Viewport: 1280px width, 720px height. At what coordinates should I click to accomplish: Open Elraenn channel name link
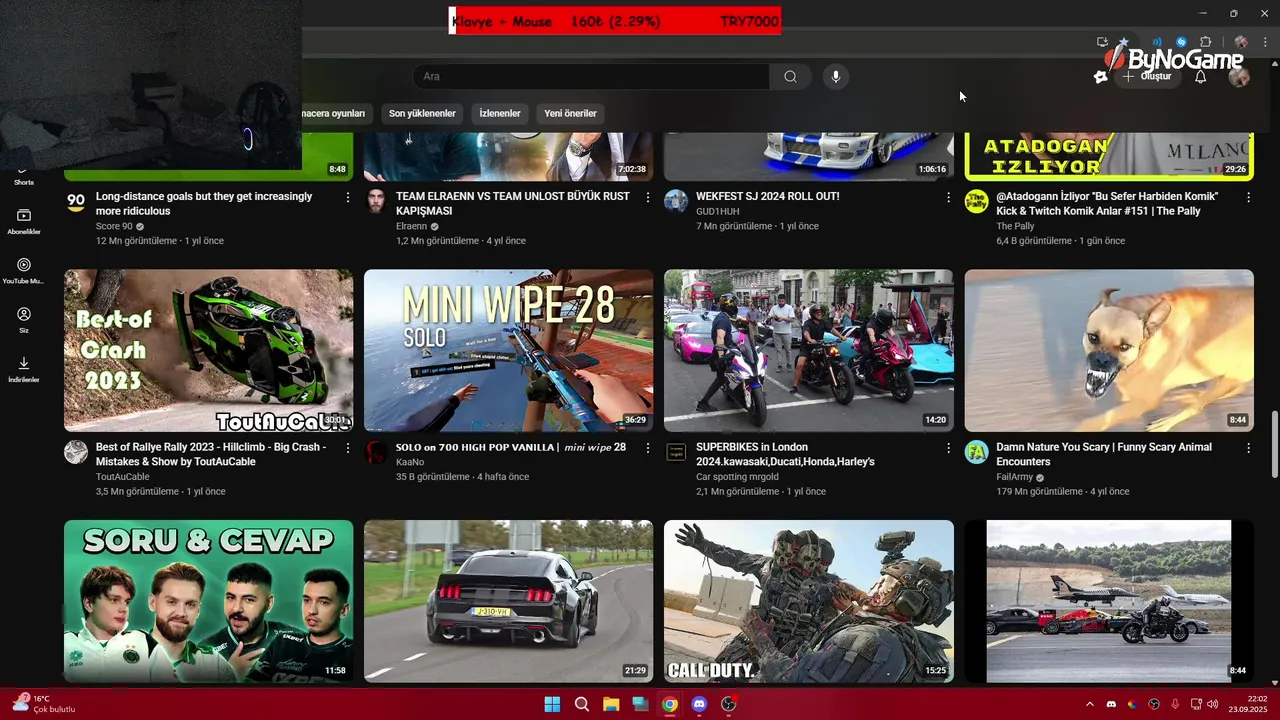coord(411,227)
